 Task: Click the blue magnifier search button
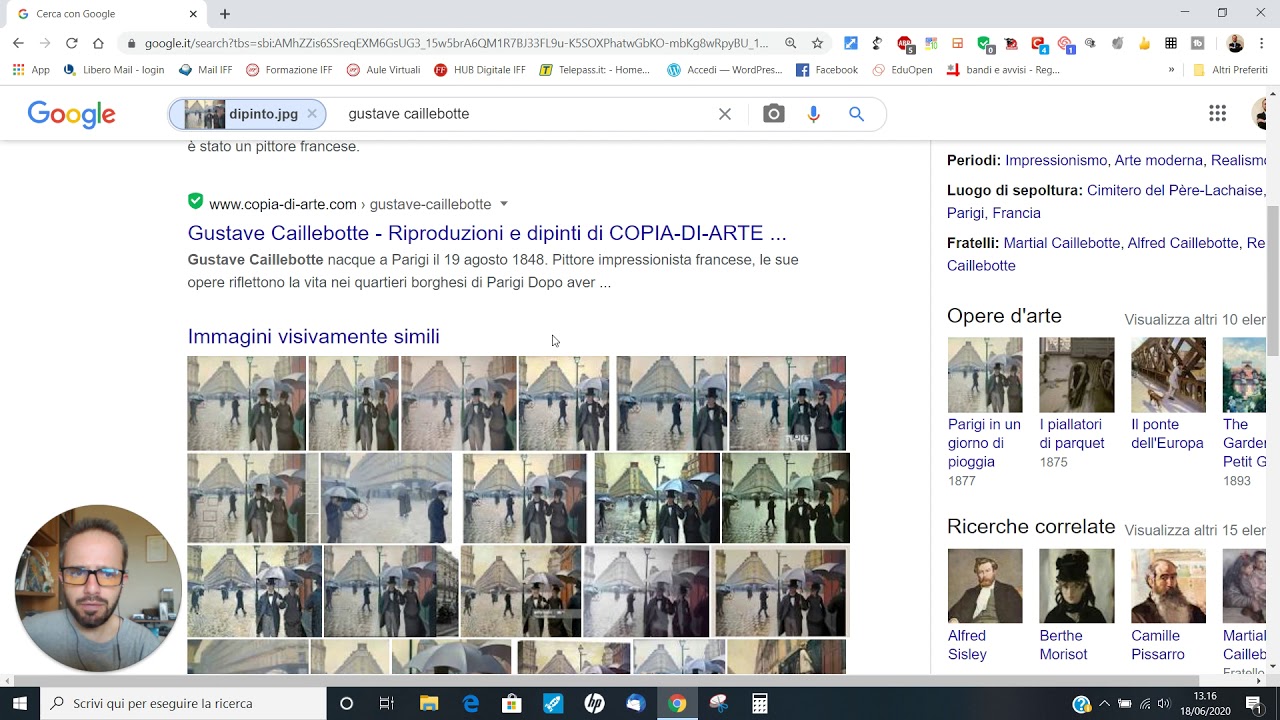856,114
